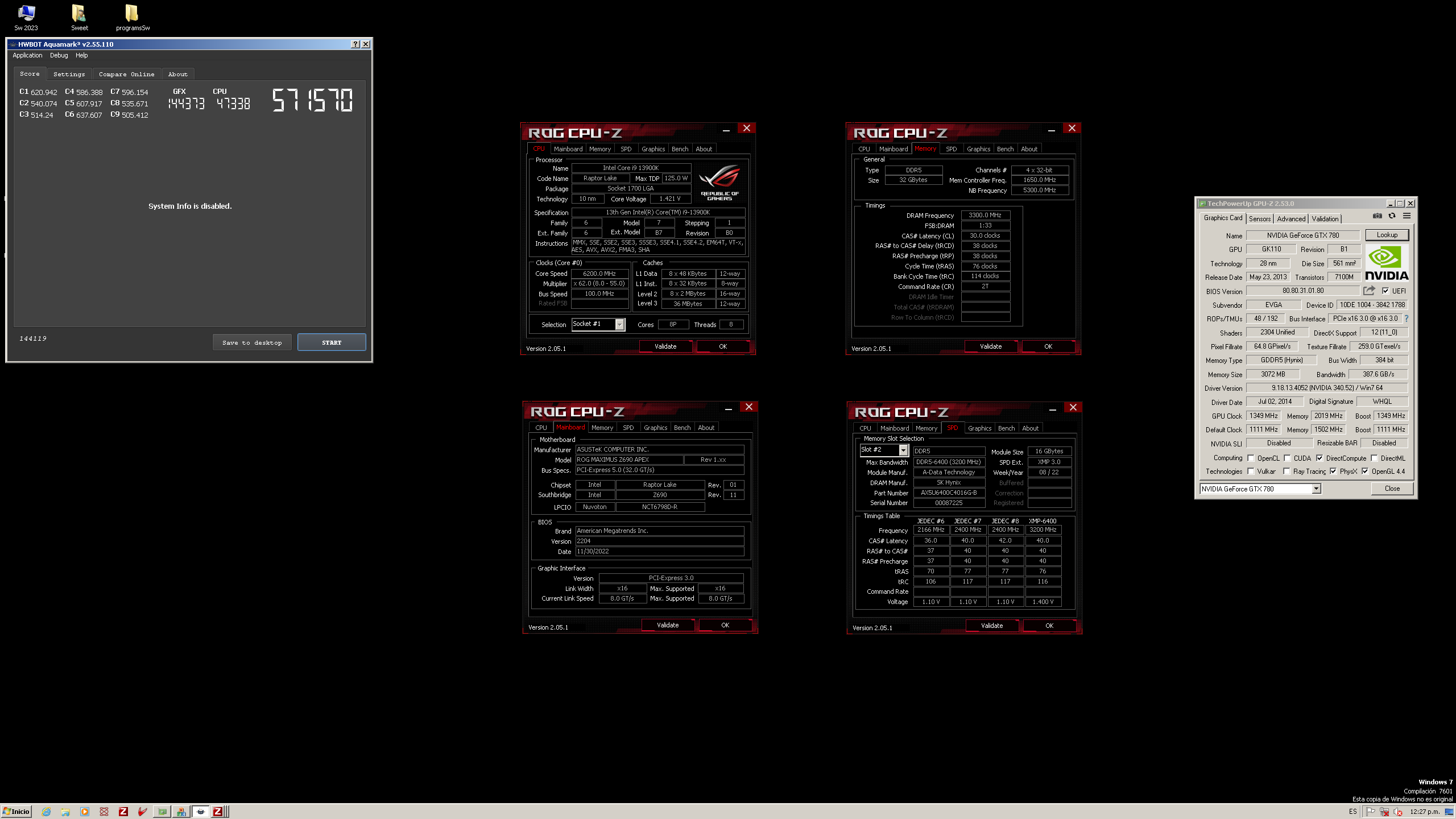
Task: Click the Inicio start button
Action: point(16,812)
